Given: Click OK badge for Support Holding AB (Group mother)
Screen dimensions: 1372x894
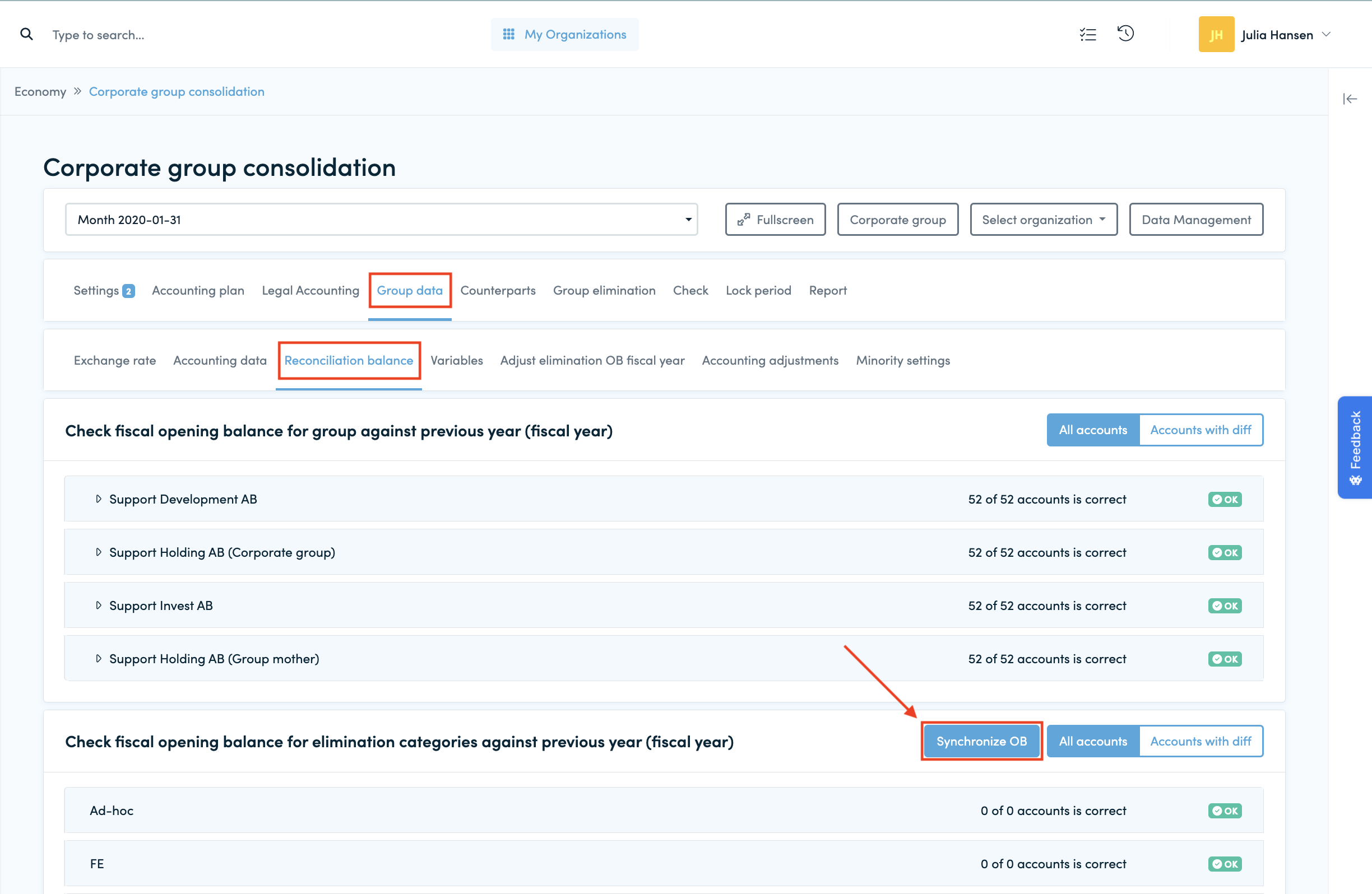Looking at the screenshot, I should [1225, 659].
